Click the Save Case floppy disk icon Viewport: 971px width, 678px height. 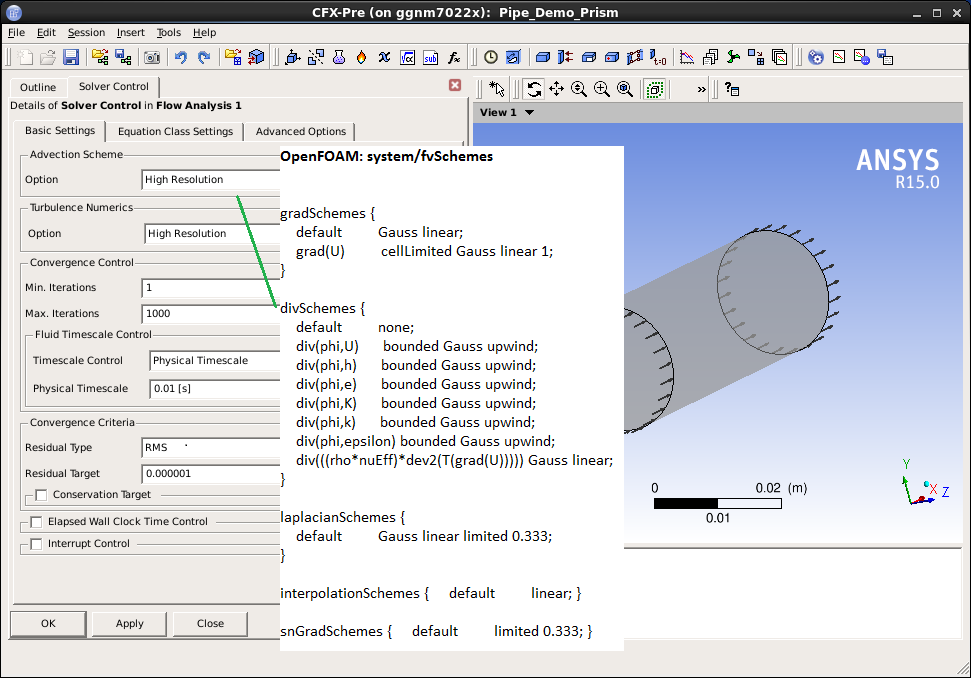pos(71,58)
